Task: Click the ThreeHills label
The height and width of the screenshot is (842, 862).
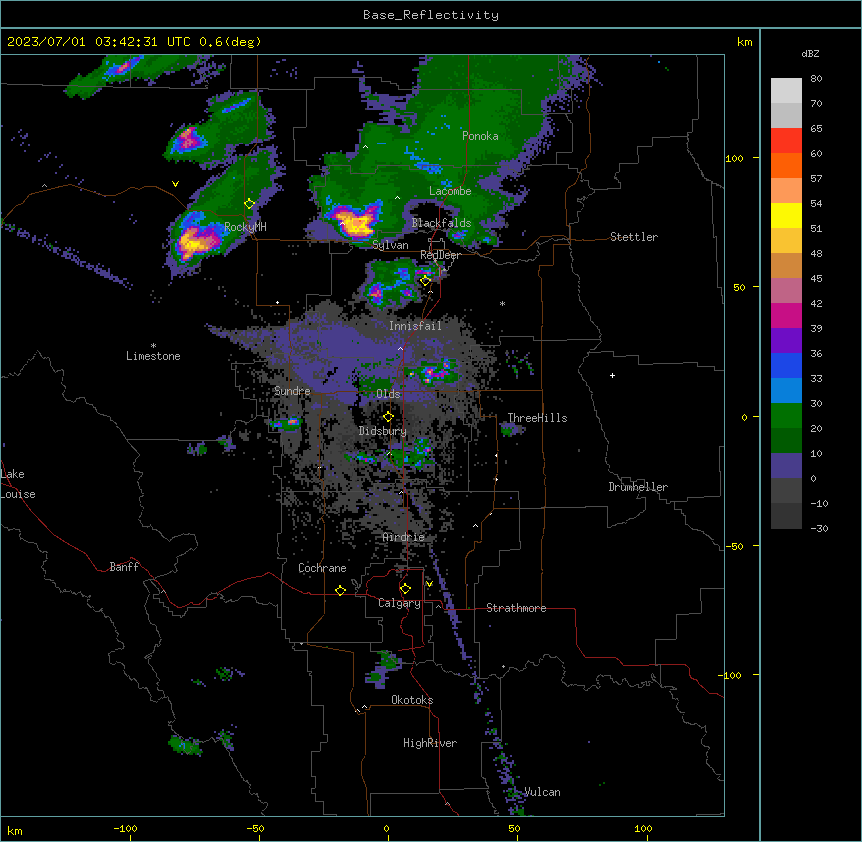Action: (x=537, y=418)
